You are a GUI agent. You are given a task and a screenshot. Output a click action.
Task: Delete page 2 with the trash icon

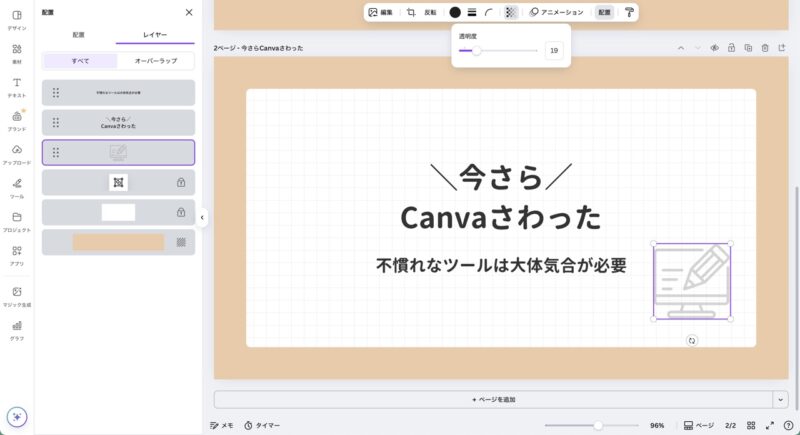click(765, 48)
